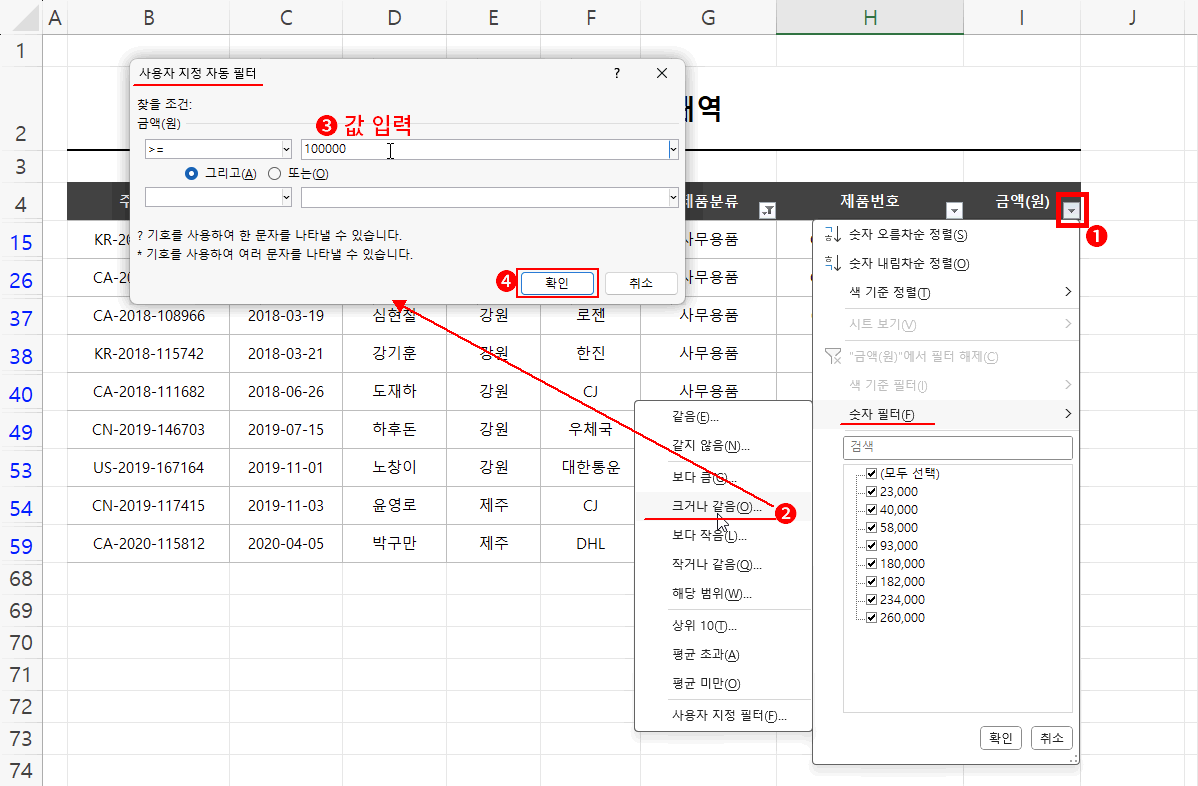Viewport: 1198px width, 786px height.
Task: Click cell 강기훈
Action: (394, 354)
